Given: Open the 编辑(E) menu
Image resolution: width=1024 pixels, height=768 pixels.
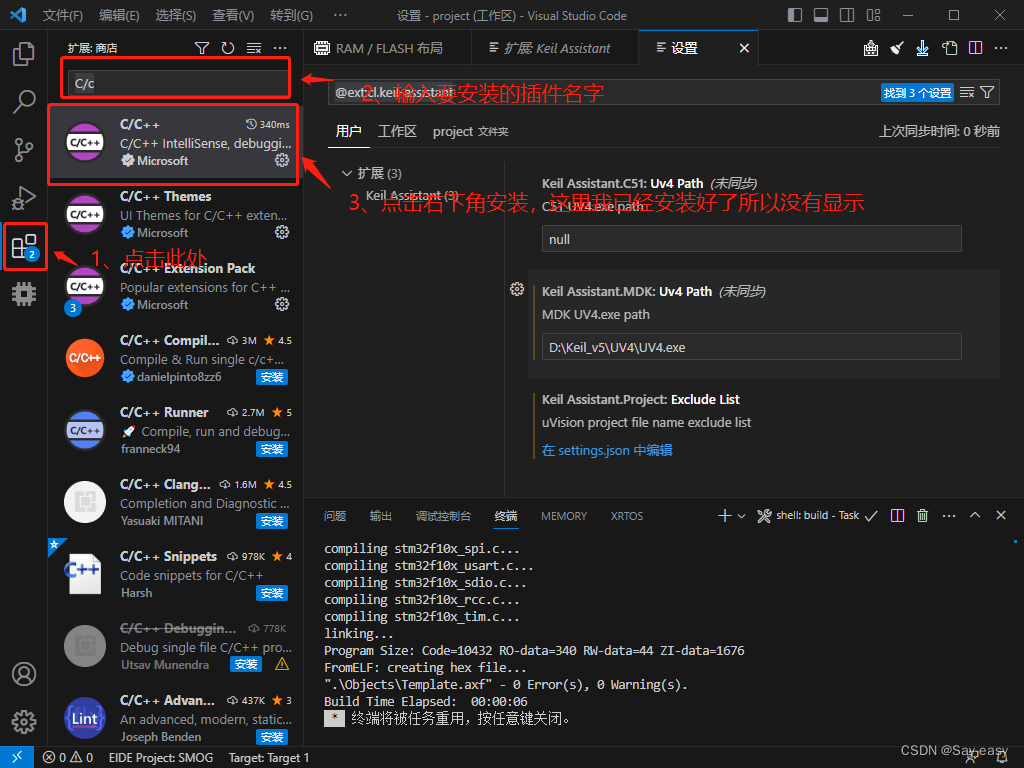Looking at the screenshot, I should [119, 15].
